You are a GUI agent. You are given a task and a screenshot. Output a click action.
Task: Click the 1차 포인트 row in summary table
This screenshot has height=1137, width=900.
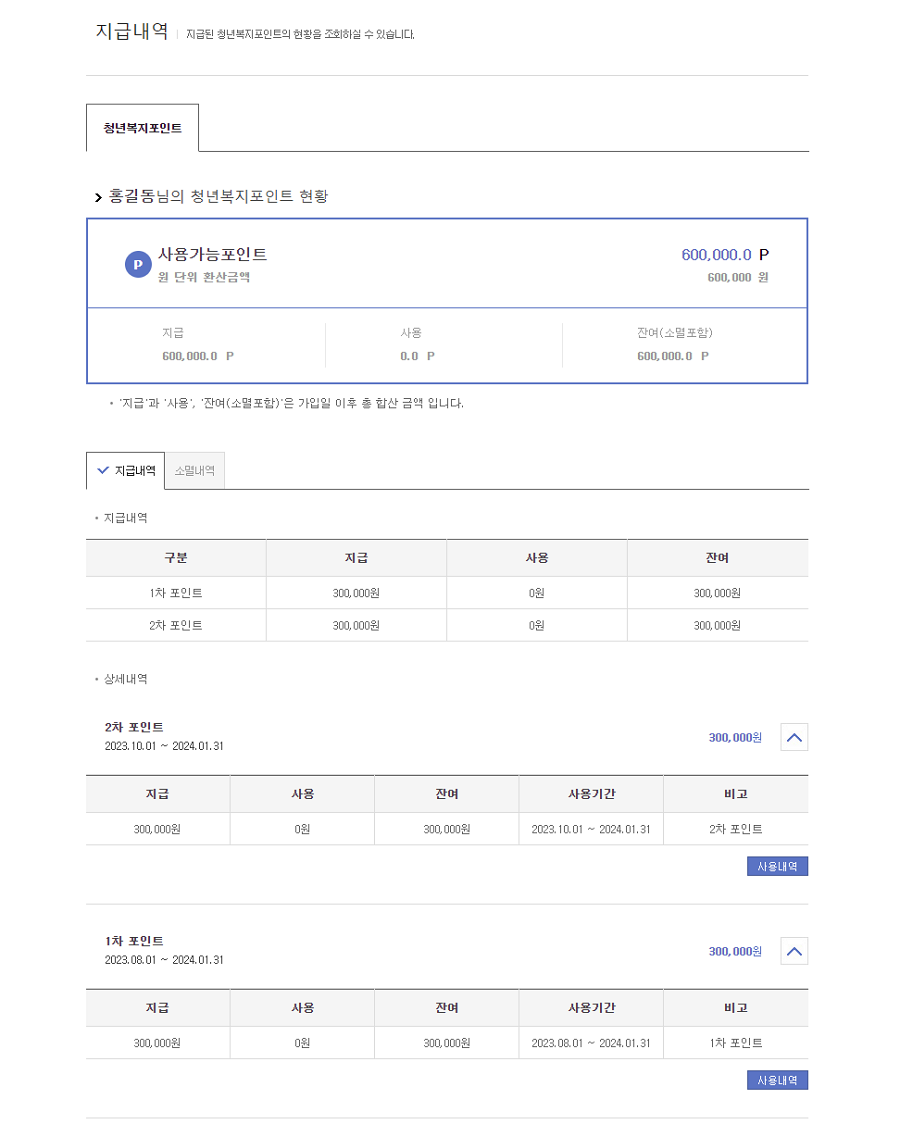point(175,593)
